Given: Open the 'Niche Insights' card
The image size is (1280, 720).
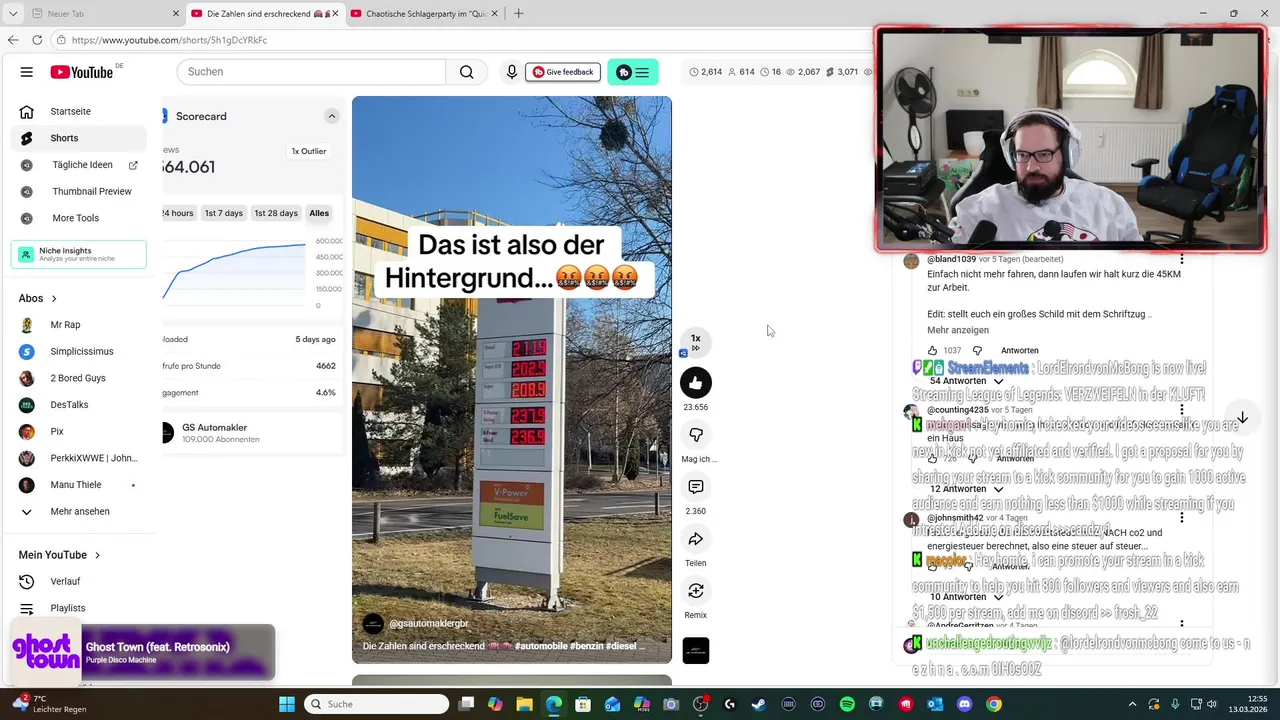Looking at the screenshot, I should pyautogui.click(x=79, y=254).
